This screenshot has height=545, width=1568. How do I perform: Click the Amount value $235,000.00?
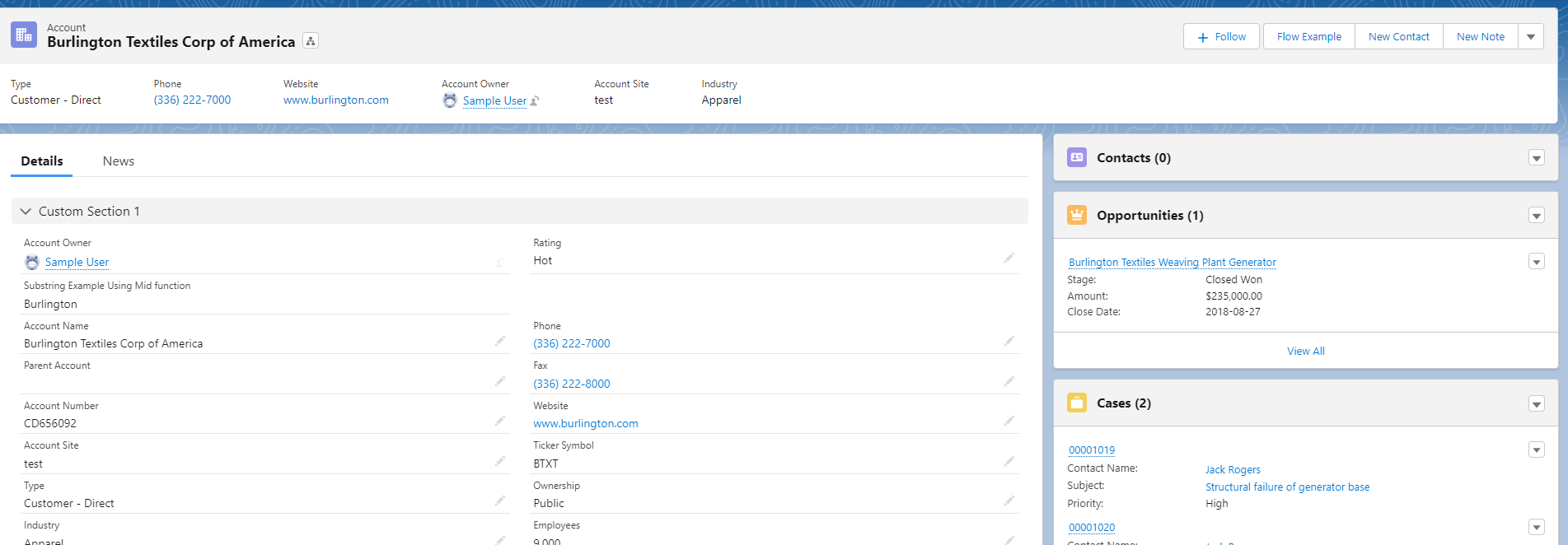click(1233, 296)
